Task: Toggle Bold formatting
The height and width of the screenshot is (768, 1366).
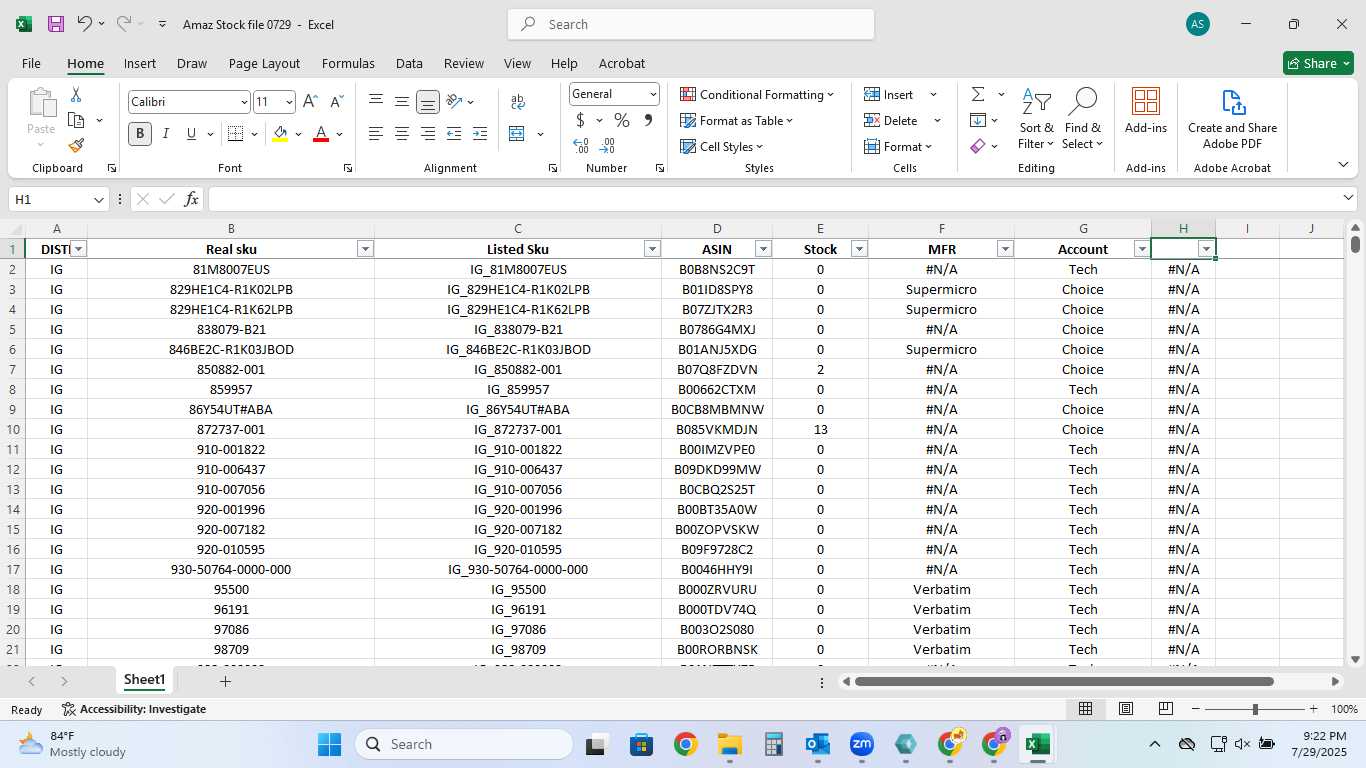Action: coord(140,133)
